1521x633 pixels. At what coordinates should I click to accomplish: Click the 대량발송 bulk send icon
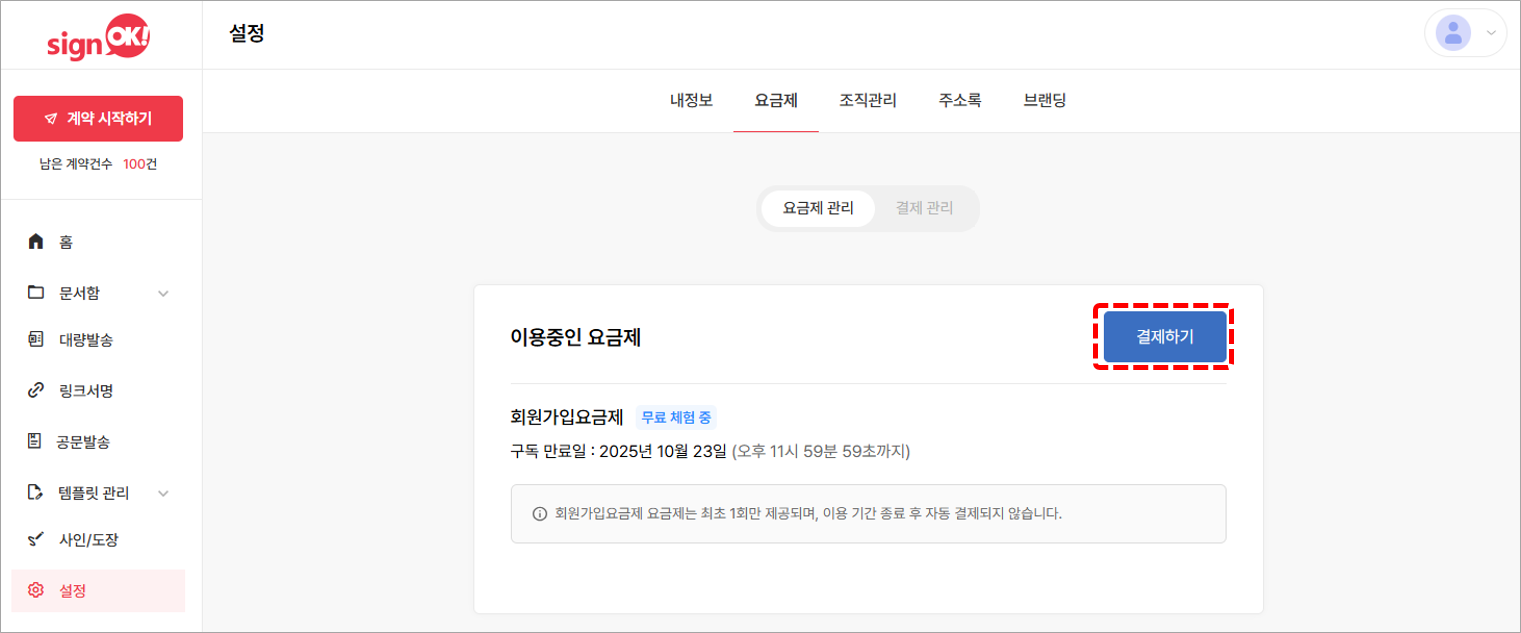(x=37, y=340)
